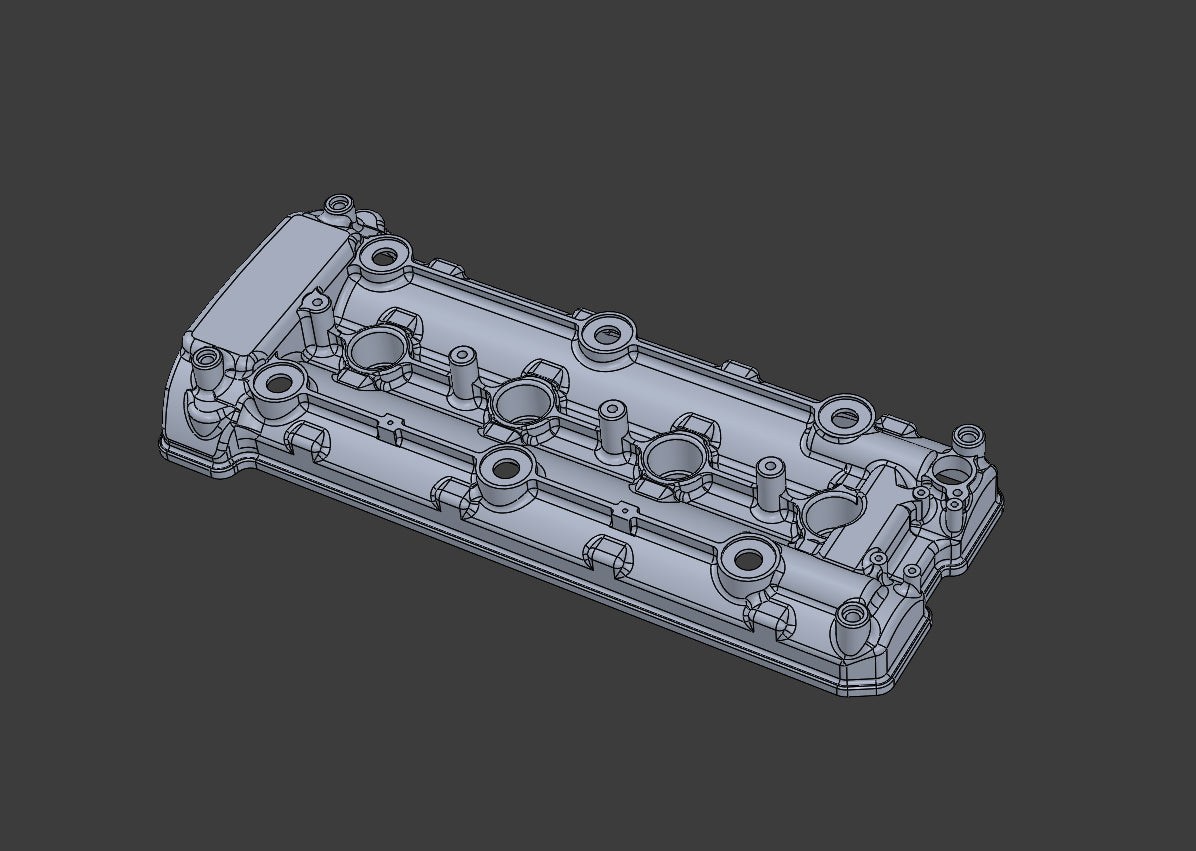
Task: Select a center bolt hole between plug tubes
Action: [505, 468]
